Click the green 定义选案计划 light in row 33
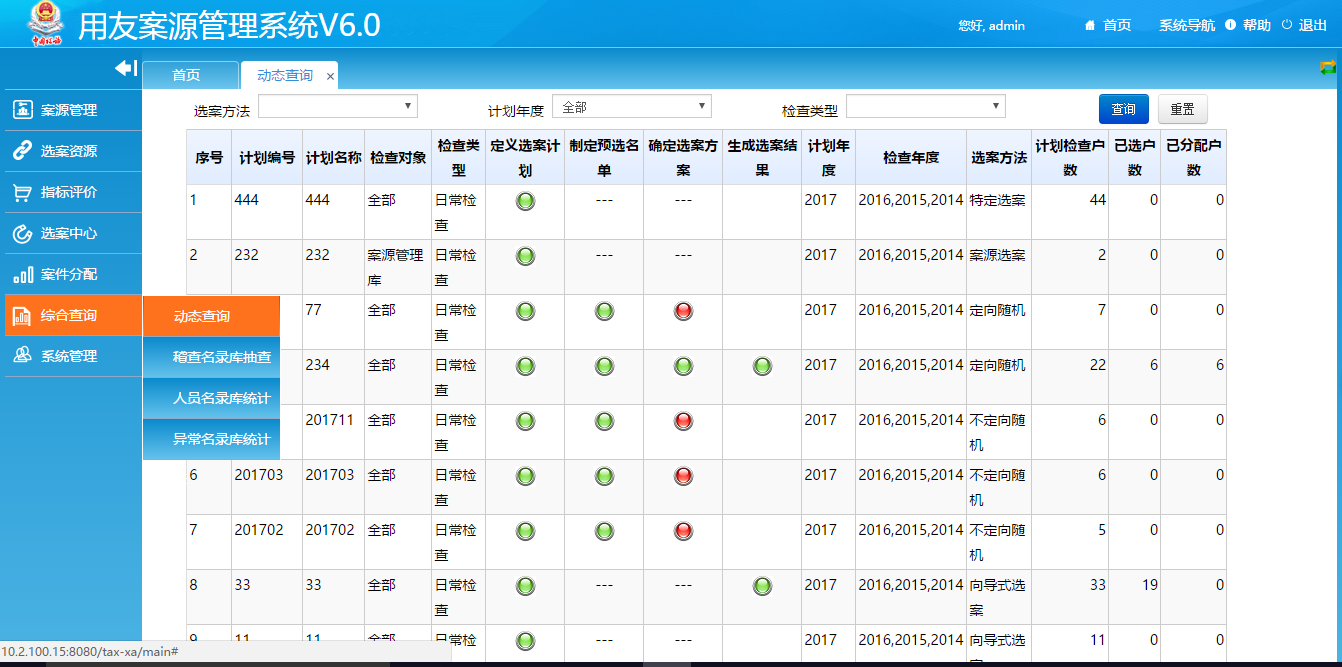Viewport: 1342px width, 667px height. pyautogui.click(x=525, y=586)
